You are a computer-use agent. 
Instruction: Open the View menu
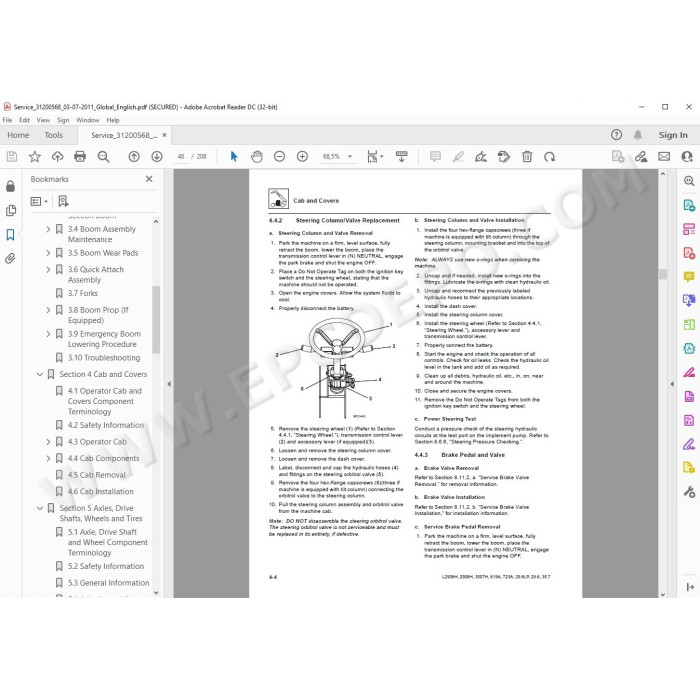pos(43,120)
